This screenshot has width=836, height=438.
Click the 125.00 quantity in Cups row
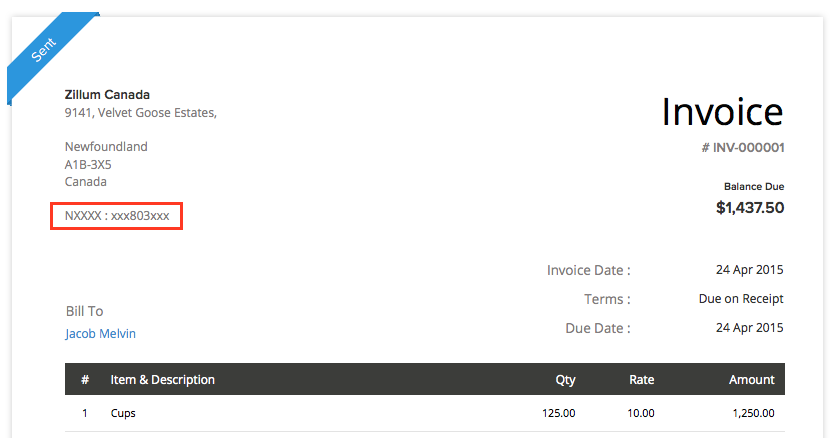tap(557, 413)
